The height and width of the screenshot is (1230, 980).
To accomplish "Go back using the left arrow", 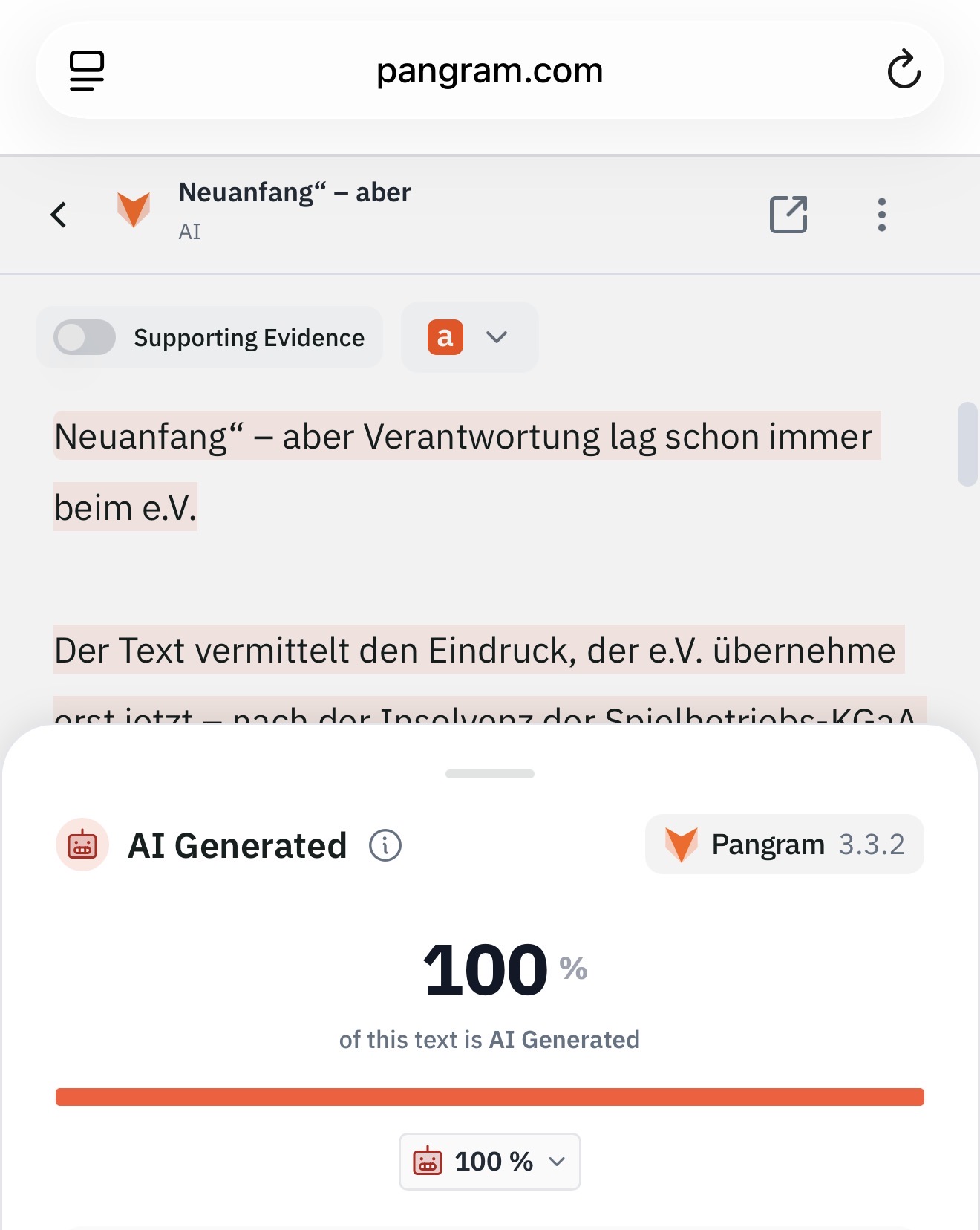I will 59,215.
